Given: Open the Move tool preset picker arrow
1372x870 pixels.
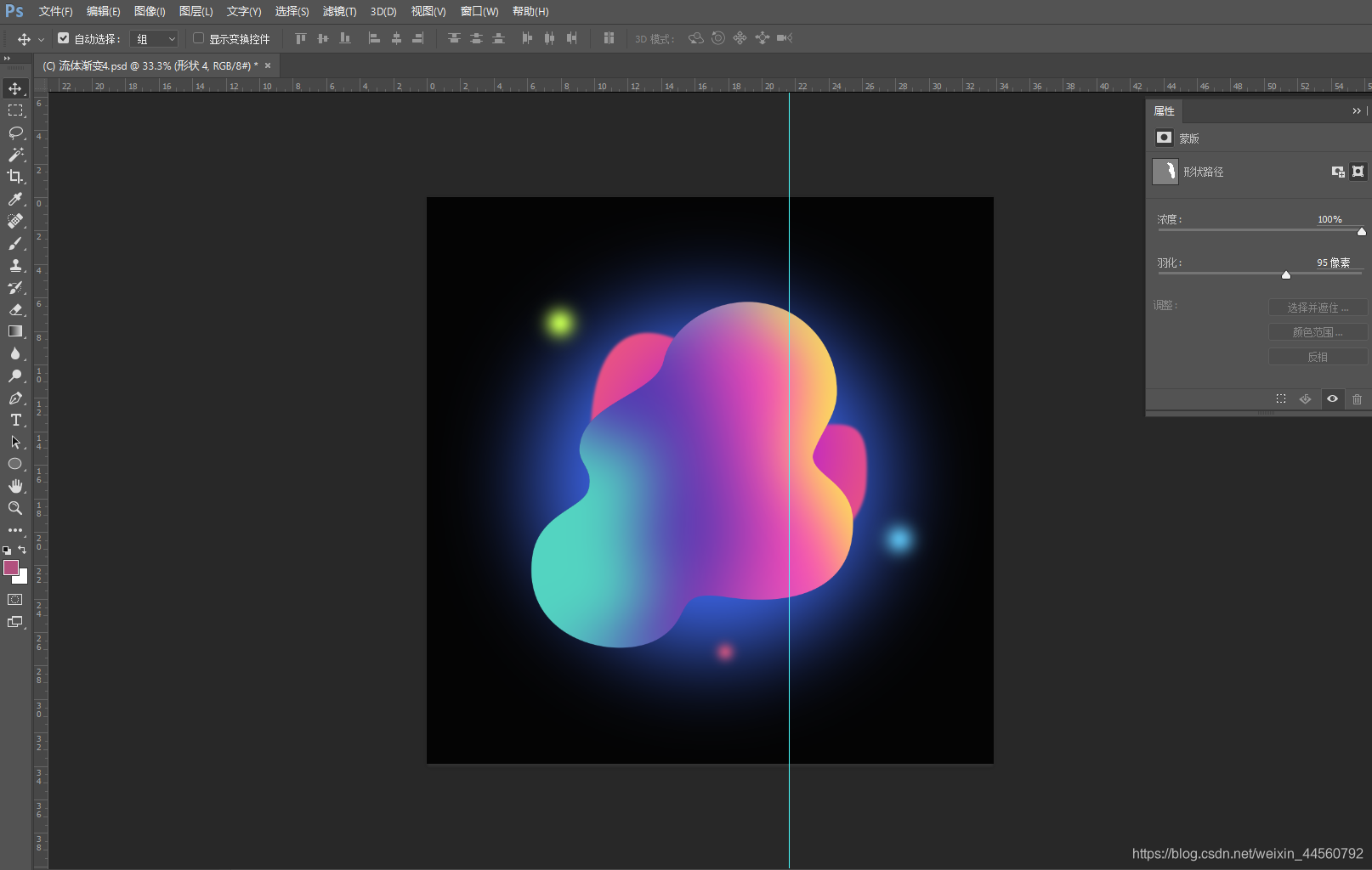Looking at the screenshot, I should 41,39.
